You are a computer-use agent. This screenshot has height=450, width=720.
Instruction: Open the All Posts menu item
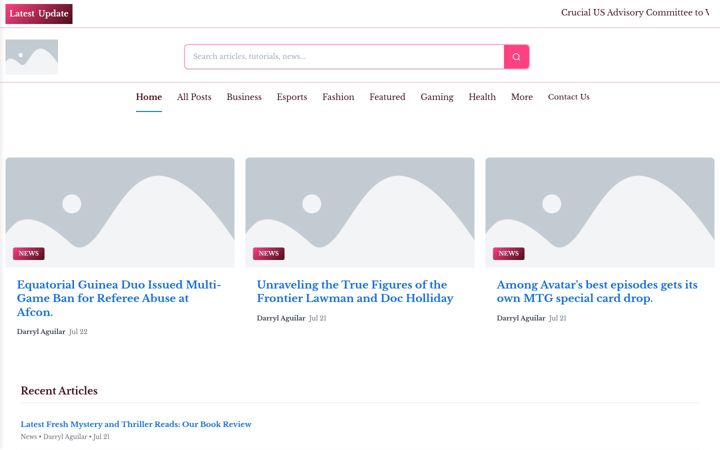pos(194,97)
